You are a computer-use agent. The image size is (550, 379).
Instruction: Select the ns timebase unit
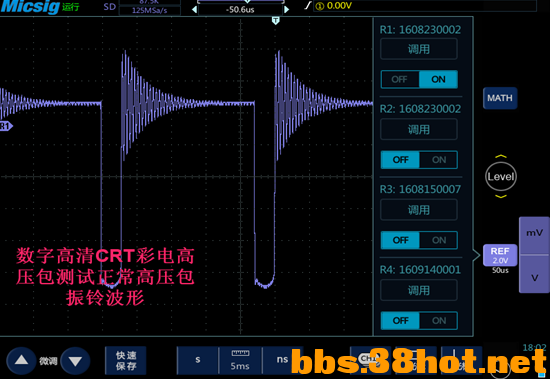pos(282,360)
